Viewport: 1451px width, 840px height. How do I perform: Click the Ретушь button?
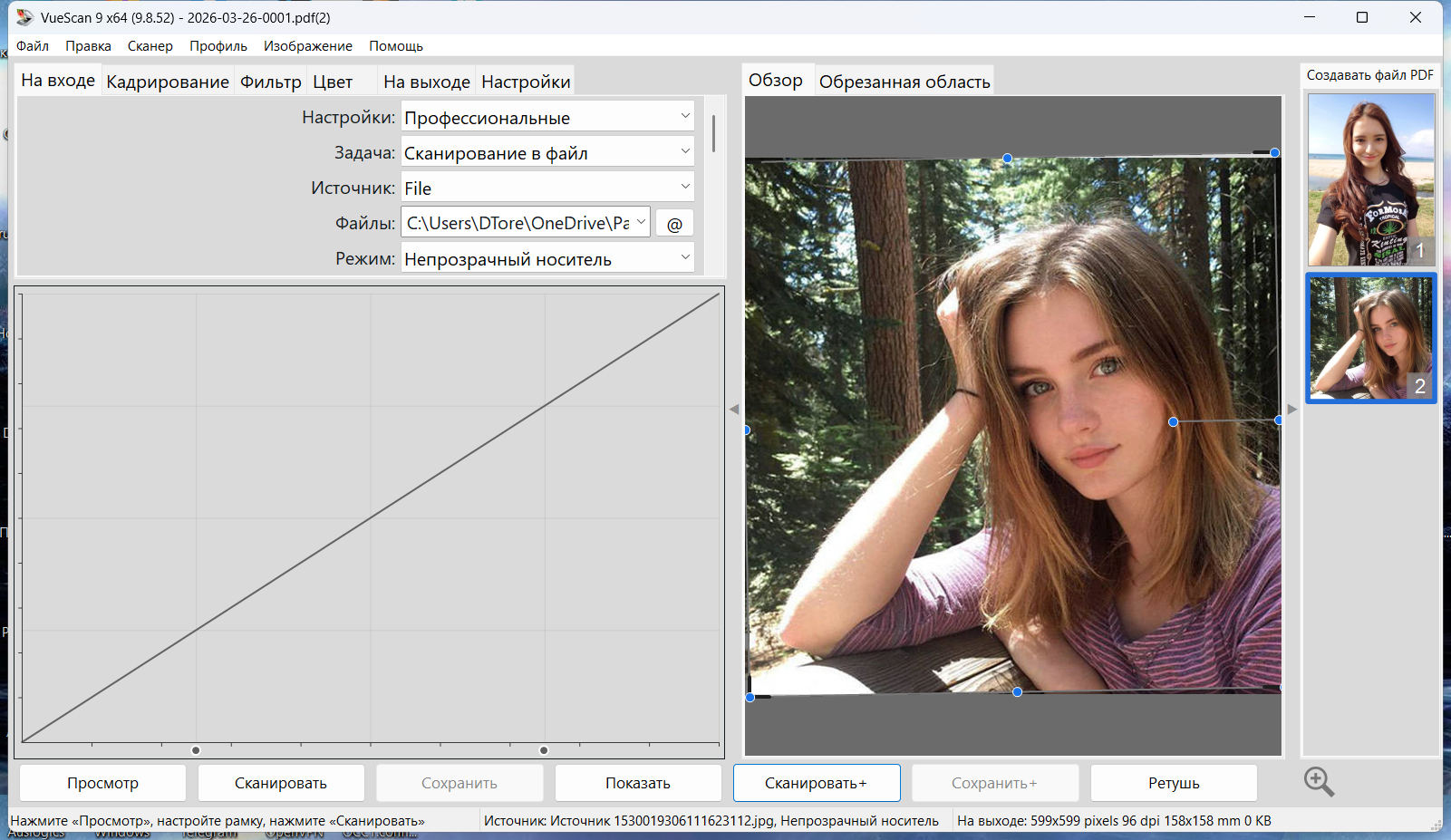click(x=1173, y=783)
